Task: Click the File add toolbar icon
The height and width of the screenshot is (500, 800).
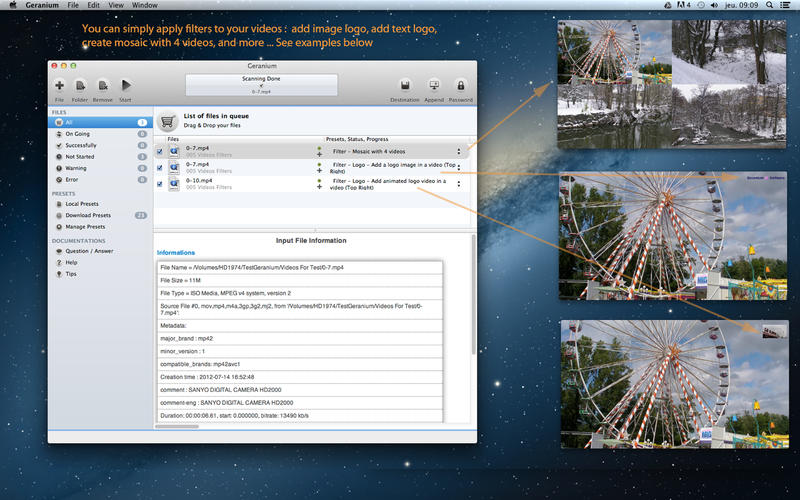Action: pyautogui.click(x=60, y=86)
